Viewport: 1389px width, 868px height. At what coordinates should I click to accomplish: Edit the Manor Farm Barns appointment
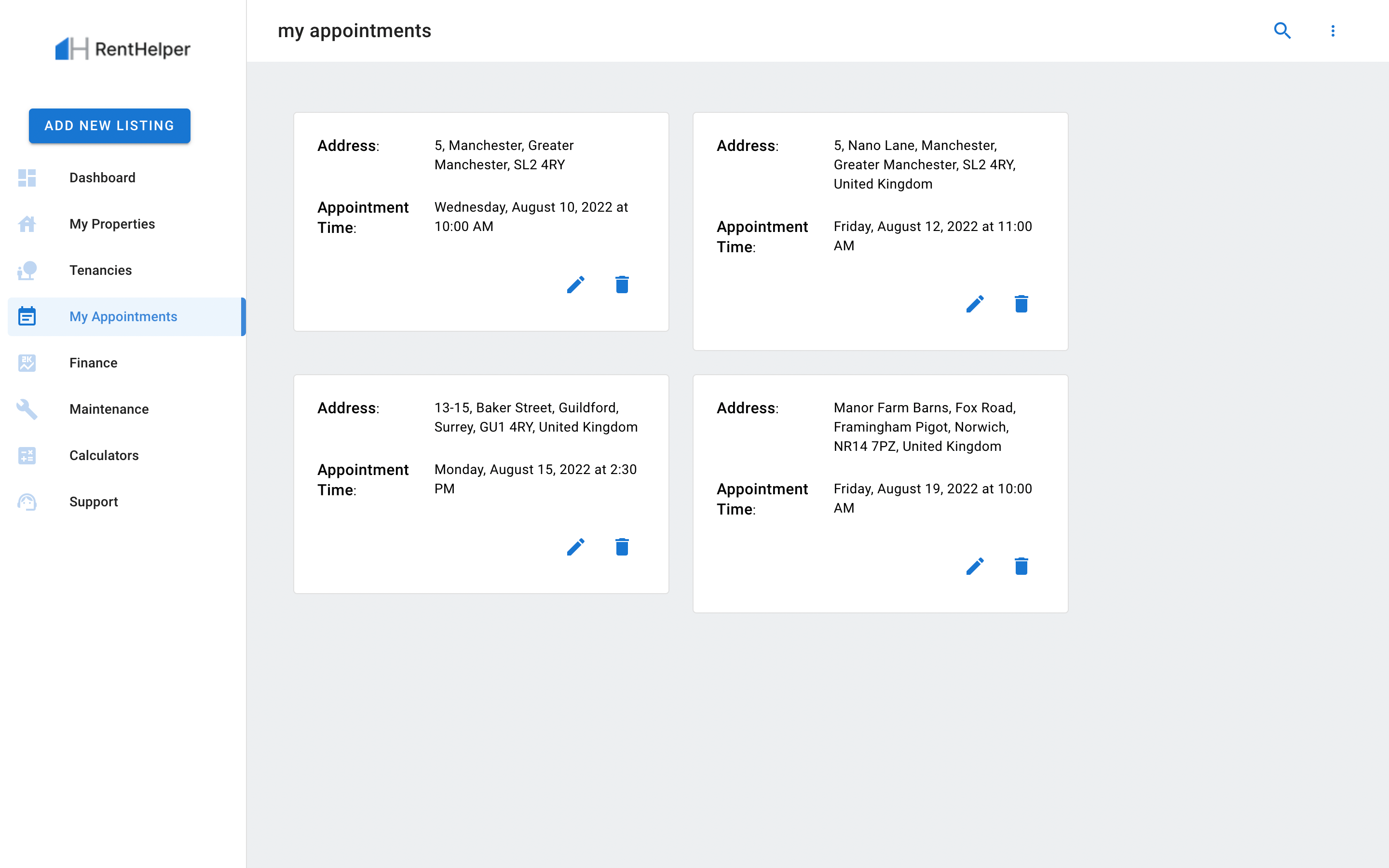pos(975,567)
